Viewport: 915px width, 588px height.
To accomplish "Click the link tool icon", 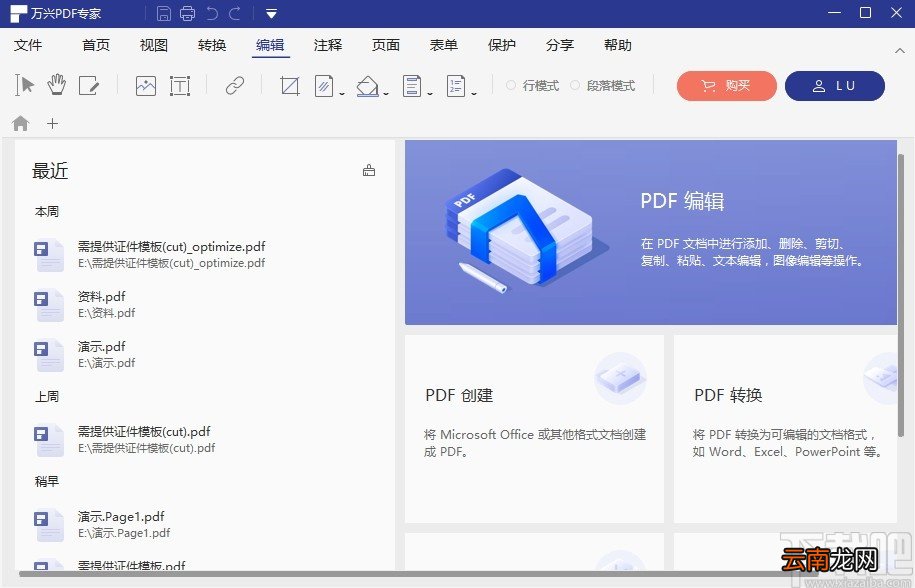I will [x=235, y=86].
